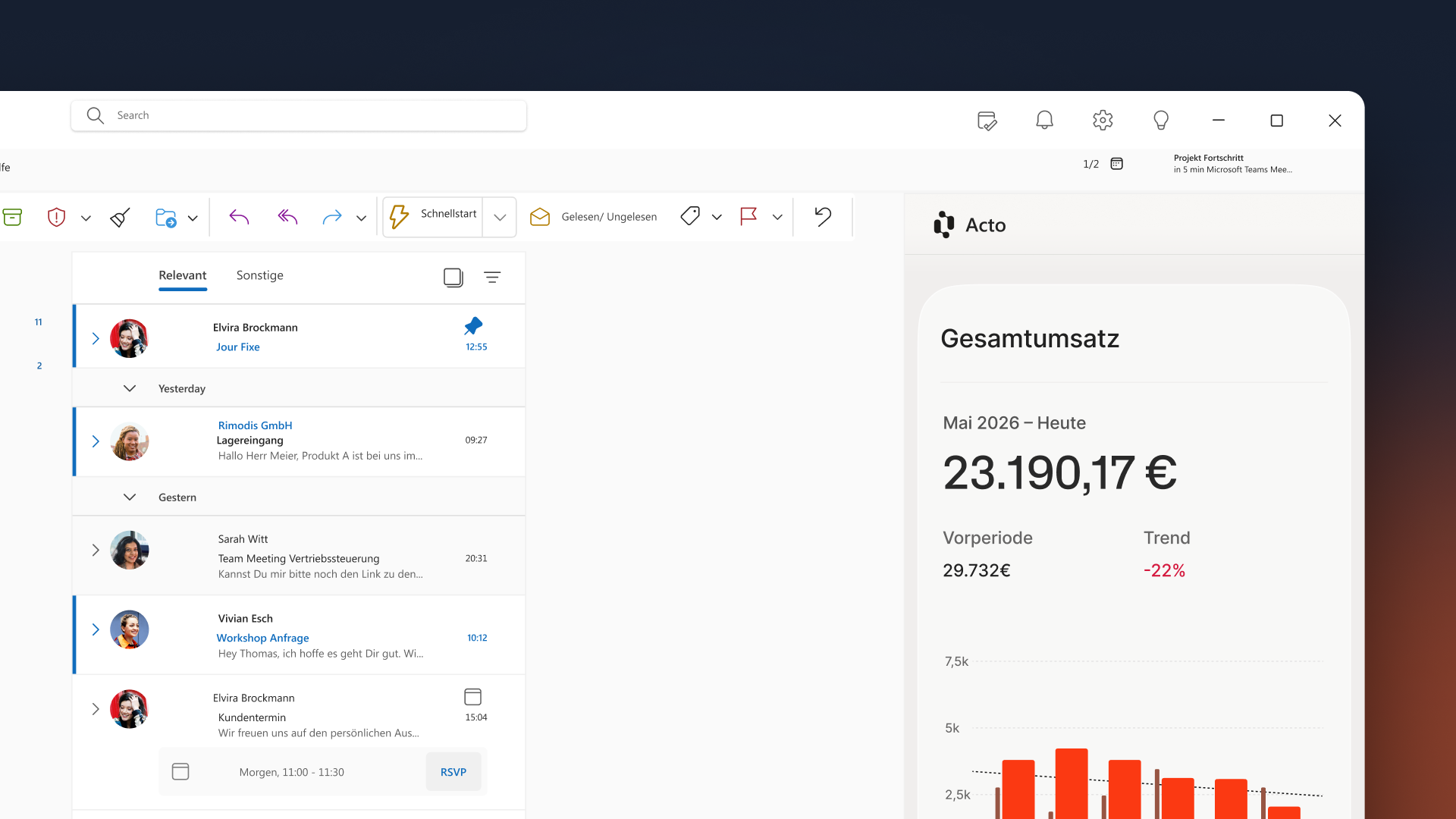This screenshot has height=819, width=1456.
Task: Click the Tag categorize icon
Action: click(690, 216)
